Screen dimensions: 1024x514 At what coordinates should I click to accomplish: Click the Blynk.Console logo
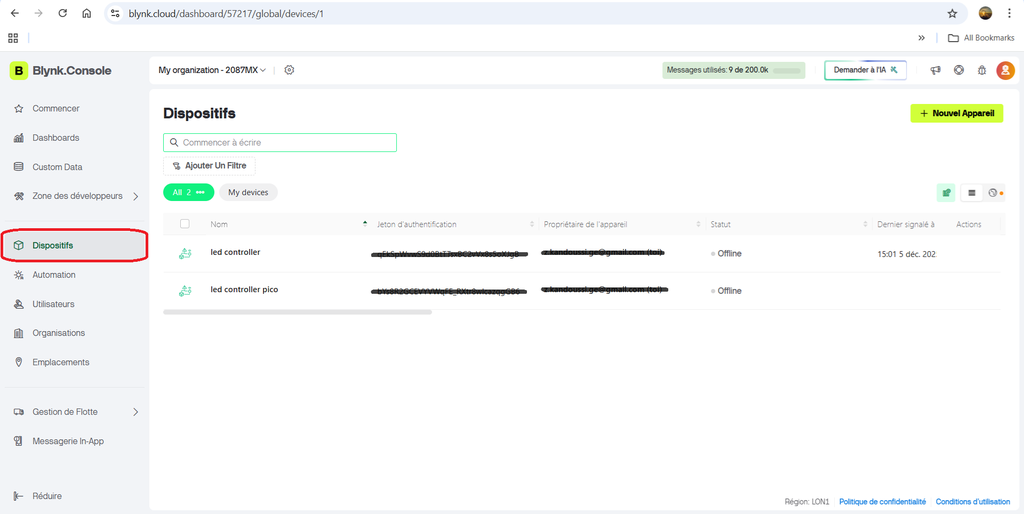[60, 71]
